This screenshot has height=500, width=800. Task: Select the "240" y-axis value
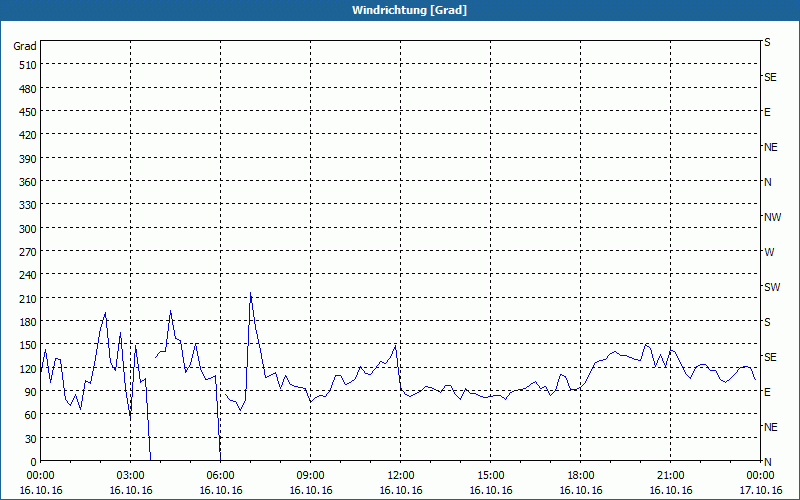point(29,275)
